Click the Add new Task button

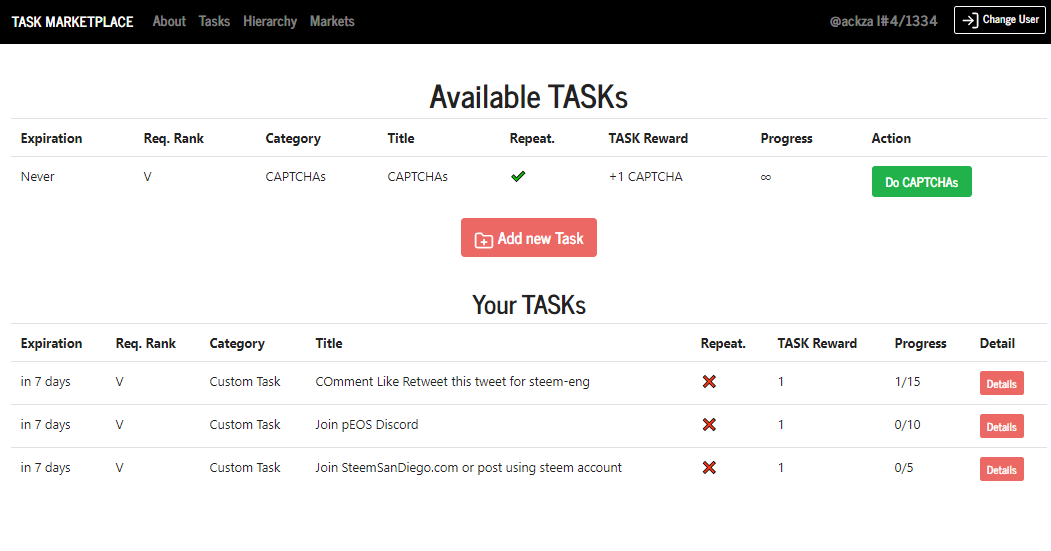(x=529, y=237)
